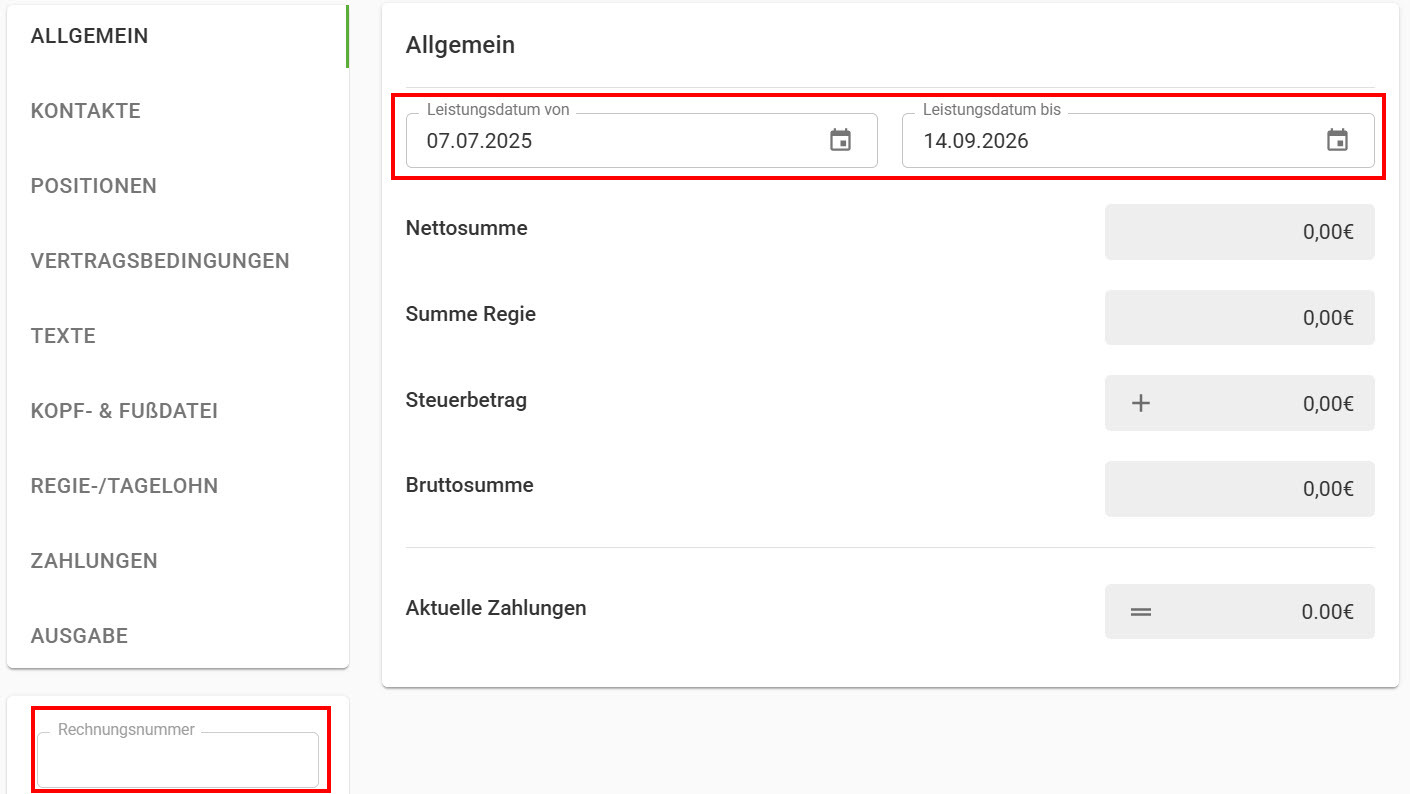Click the Allgemein panel heading
This screenshot has width=1410, height=794.
460,45
